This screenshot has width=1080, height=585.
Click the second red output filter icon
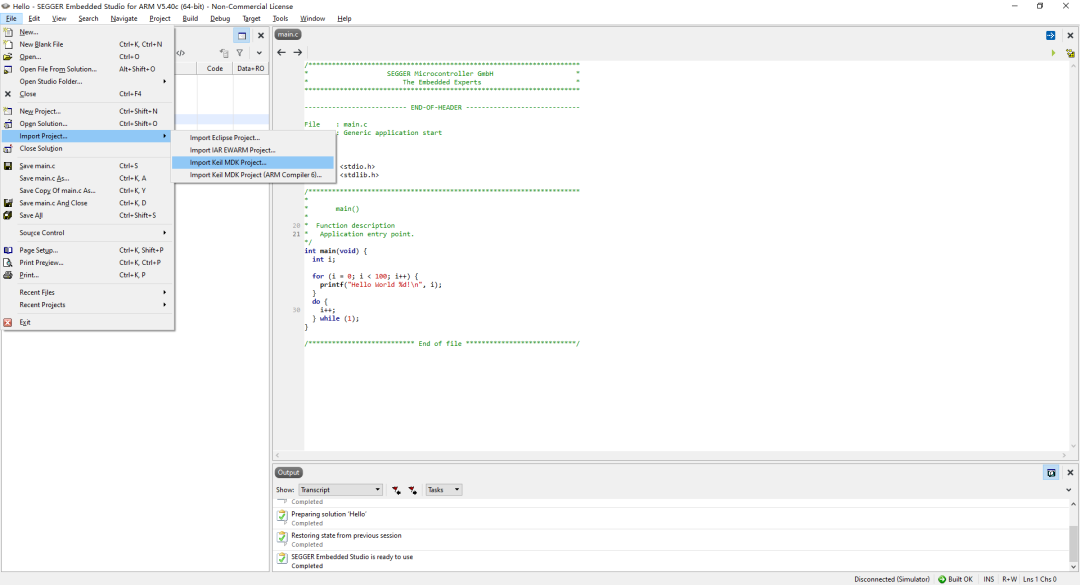coord(412,490)
